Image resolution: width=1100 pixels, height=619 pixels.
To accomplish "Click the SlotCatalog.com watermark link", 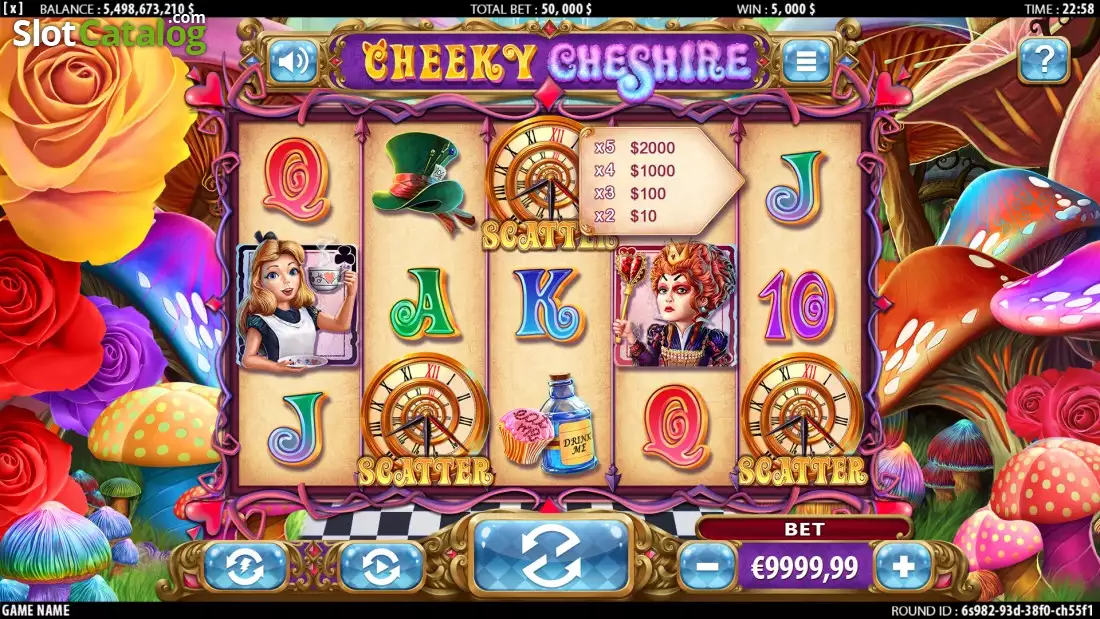I will (109, 32).
